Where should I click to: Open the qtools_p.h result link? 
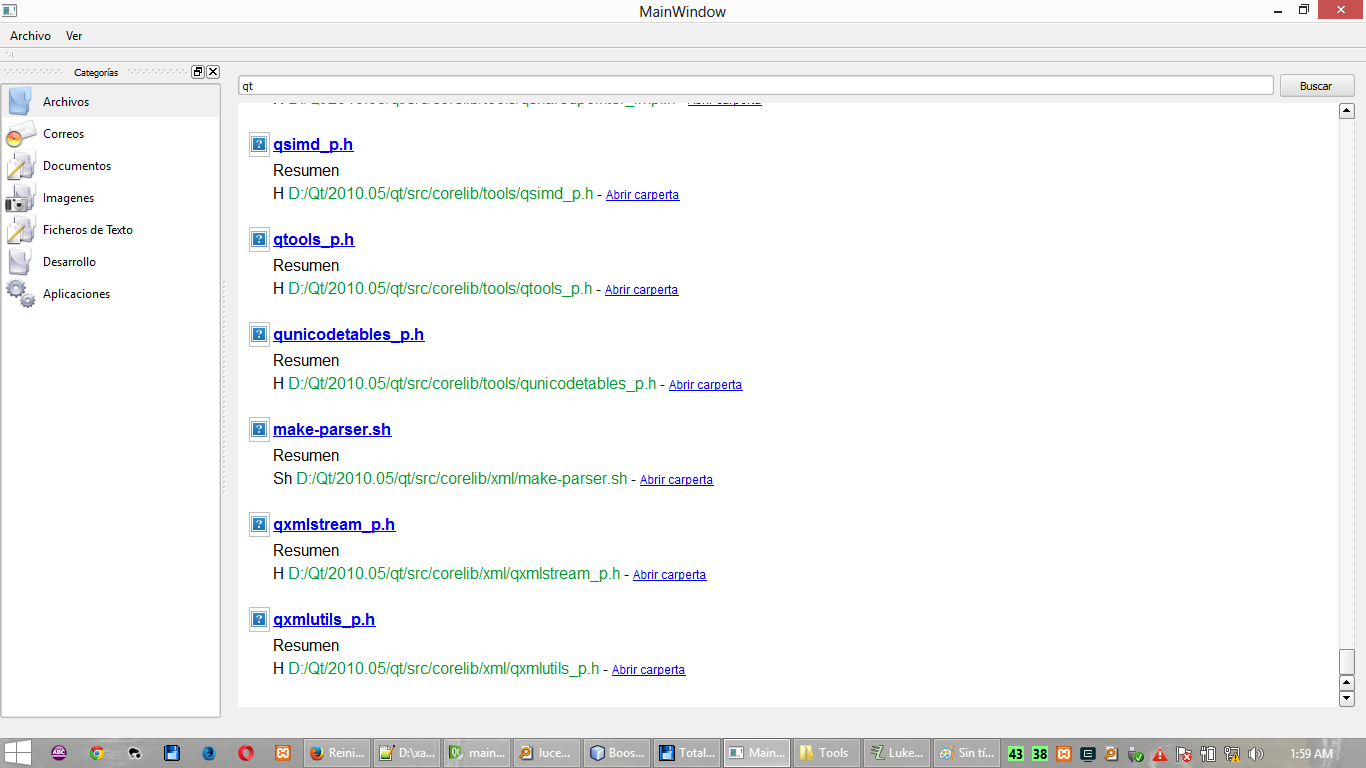coord(313,240)
